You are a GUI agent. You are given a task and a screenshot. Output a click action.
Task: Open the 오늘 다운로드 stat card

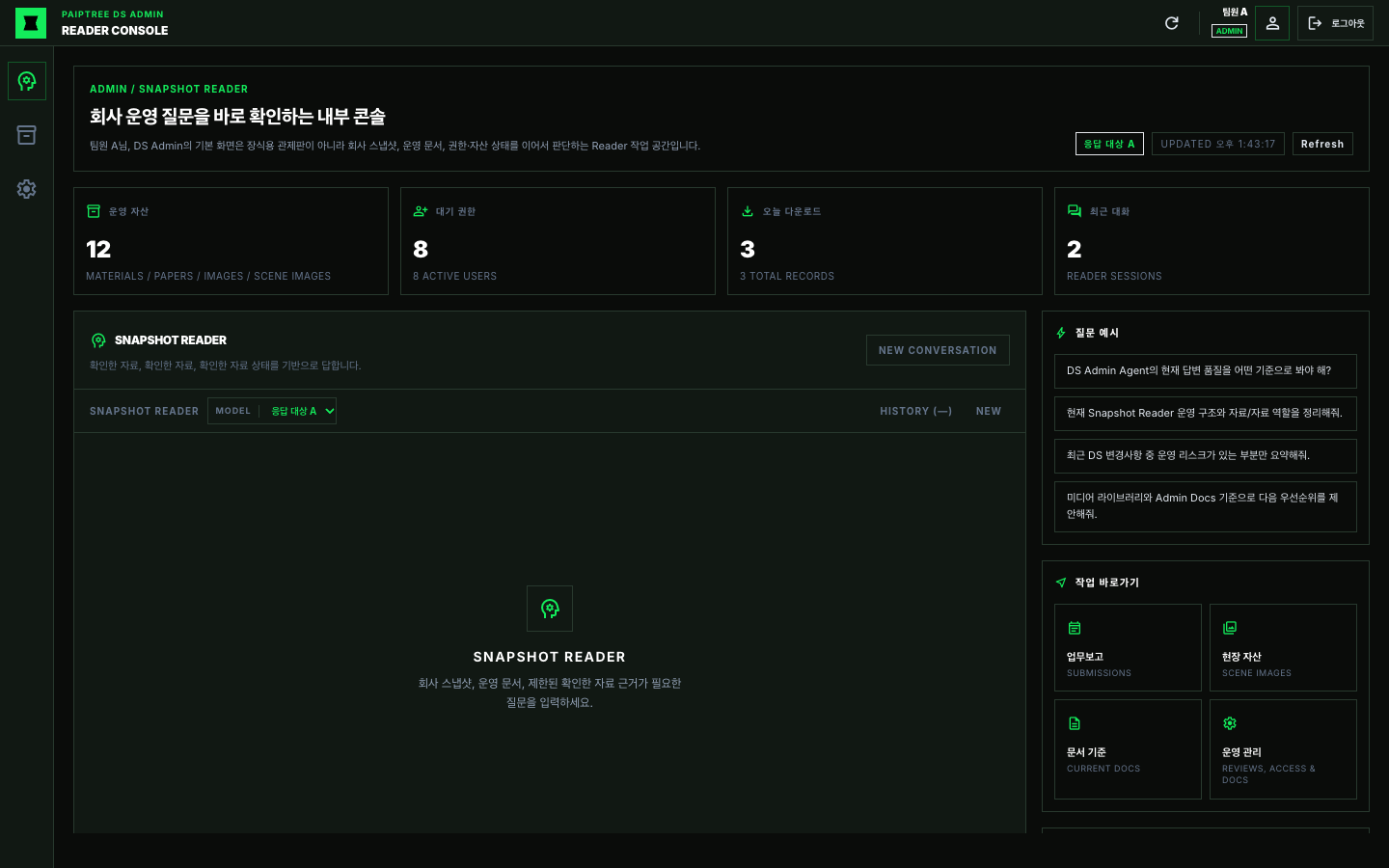pyautogui.click(x=885, y=241)
